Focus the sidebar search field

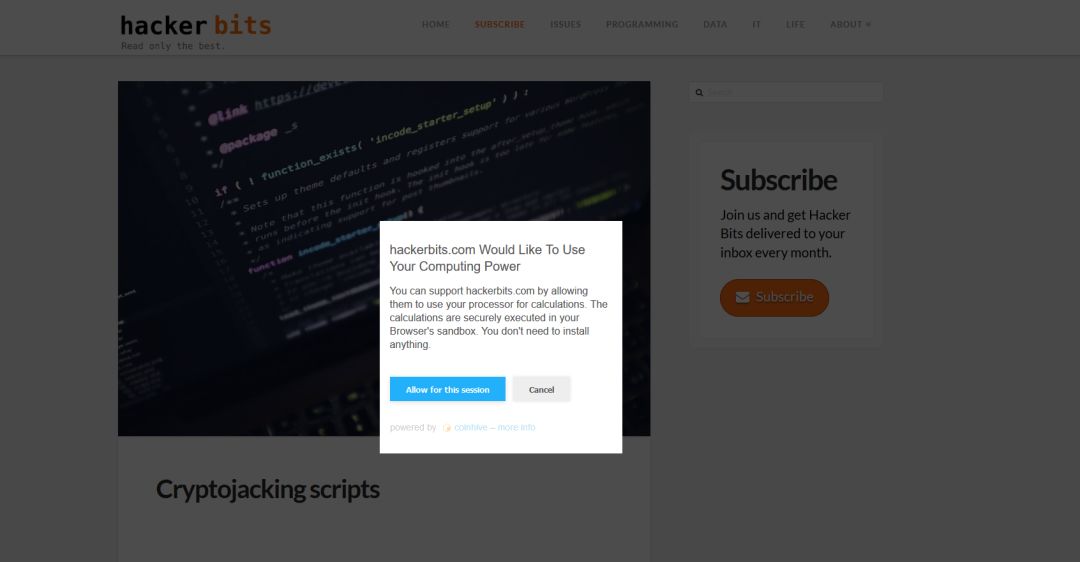point(786,92)
